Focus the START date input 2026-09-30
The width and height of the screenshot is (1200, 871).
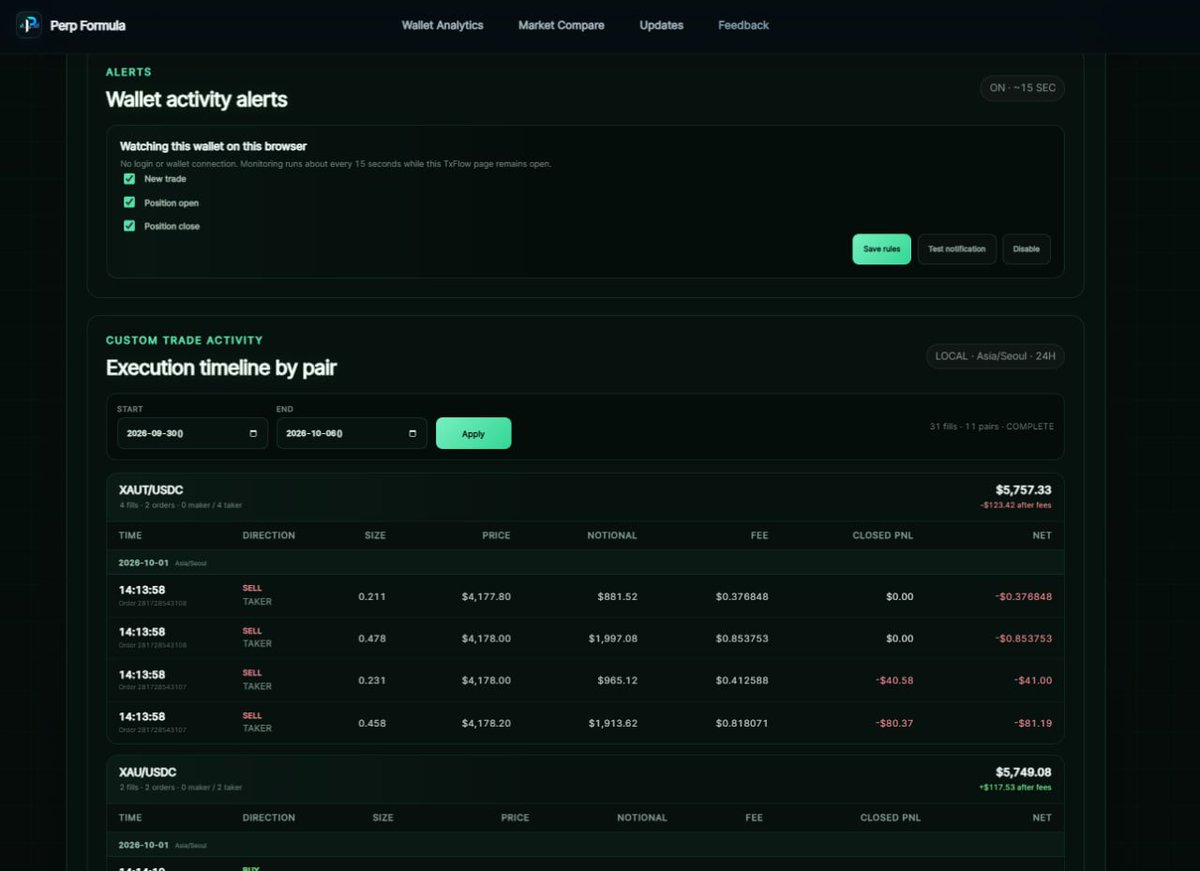click(x=192, y=433)
